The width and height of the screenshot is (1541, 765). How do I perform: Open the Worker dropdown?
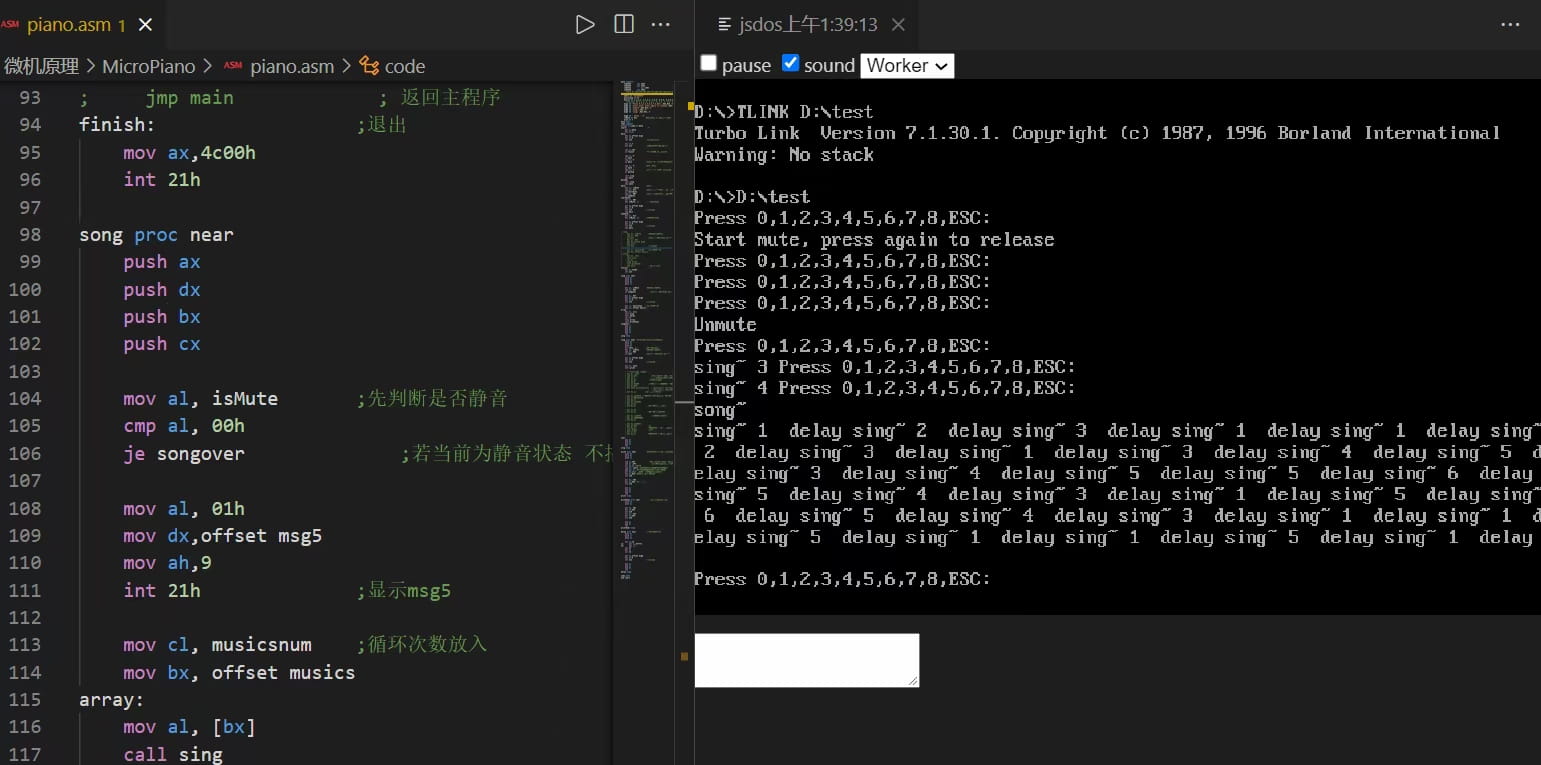coord(907,65)
